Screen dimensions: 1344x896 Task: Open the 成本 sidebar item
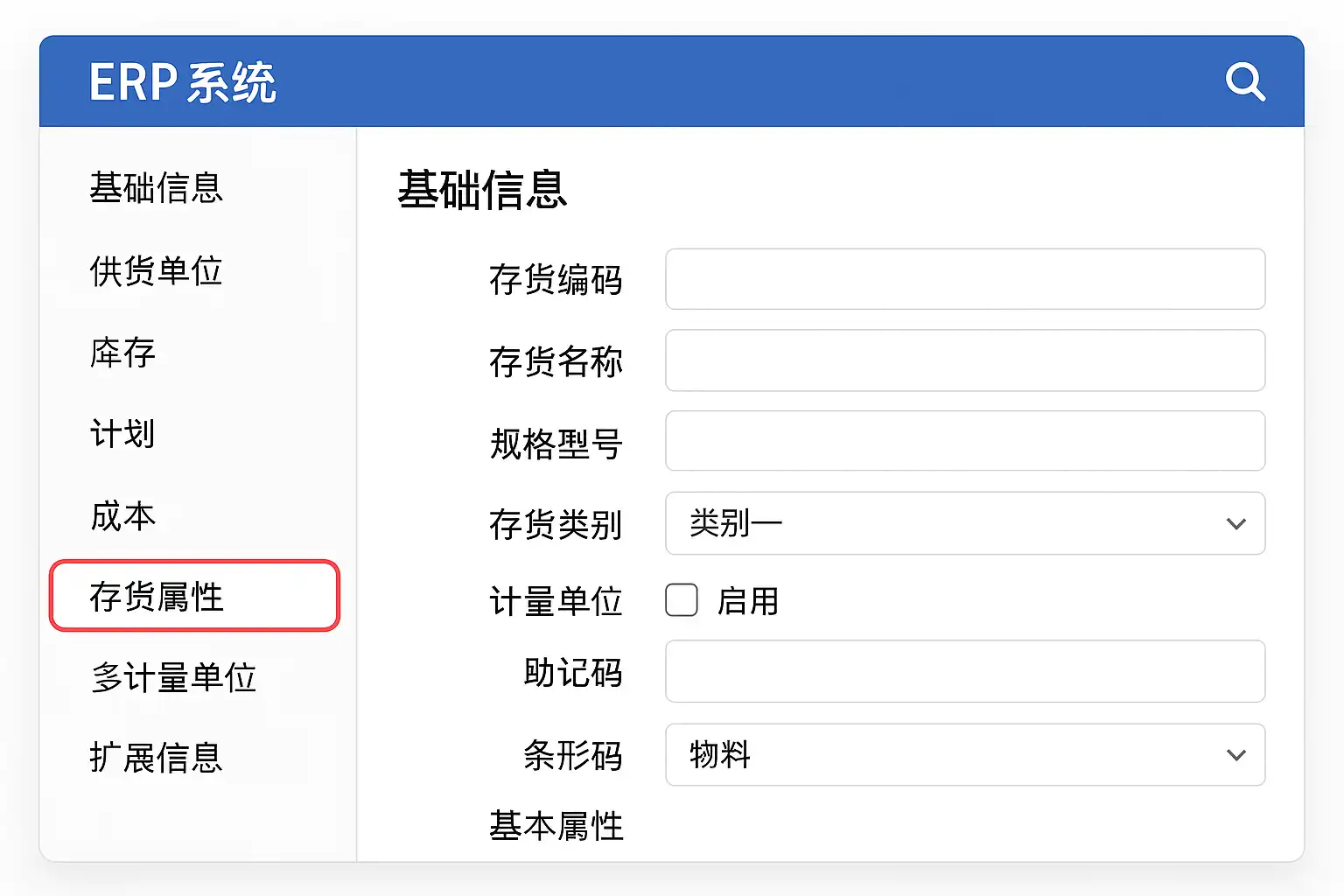123,515
